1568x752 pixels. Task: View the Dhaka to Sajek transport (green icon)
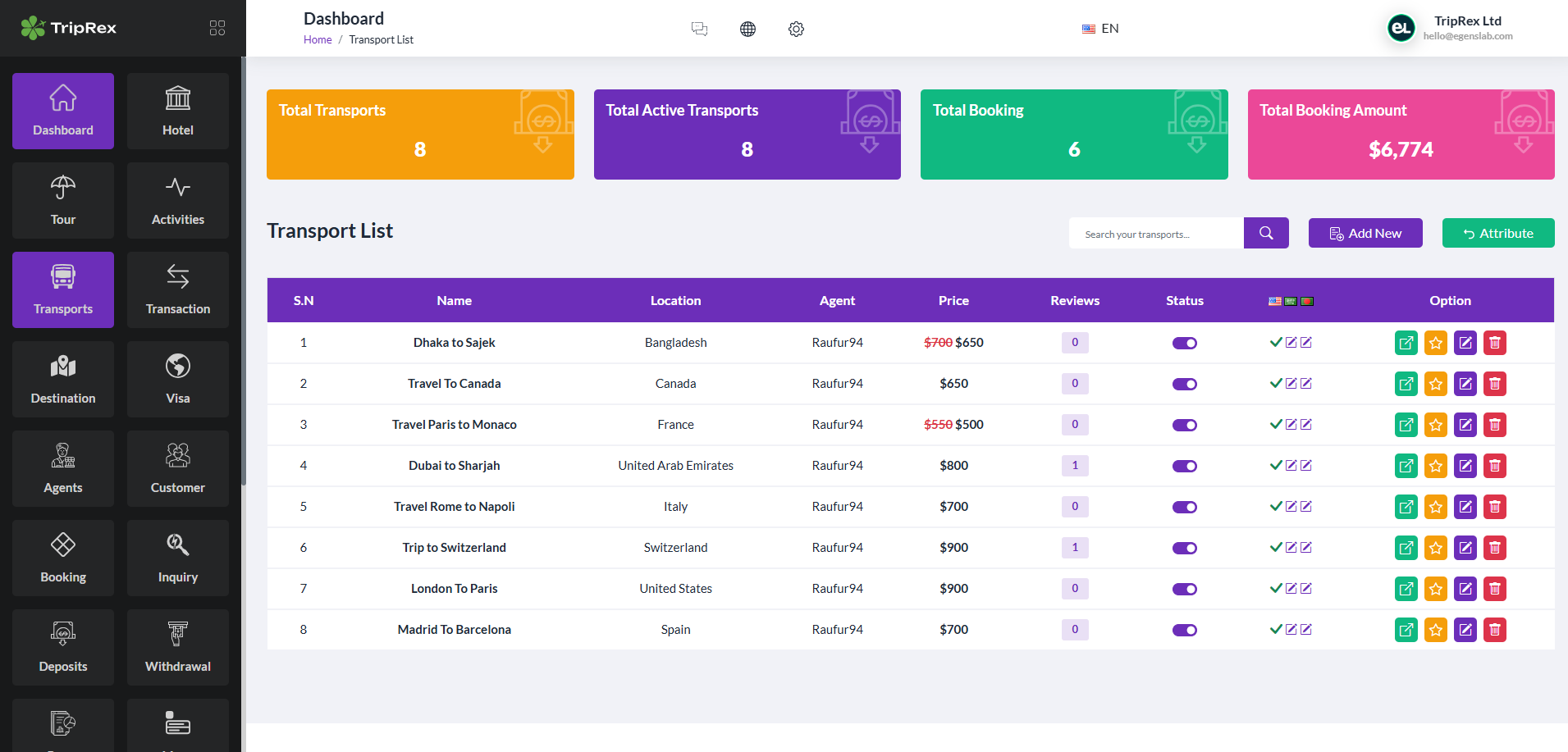point(1406,343)
